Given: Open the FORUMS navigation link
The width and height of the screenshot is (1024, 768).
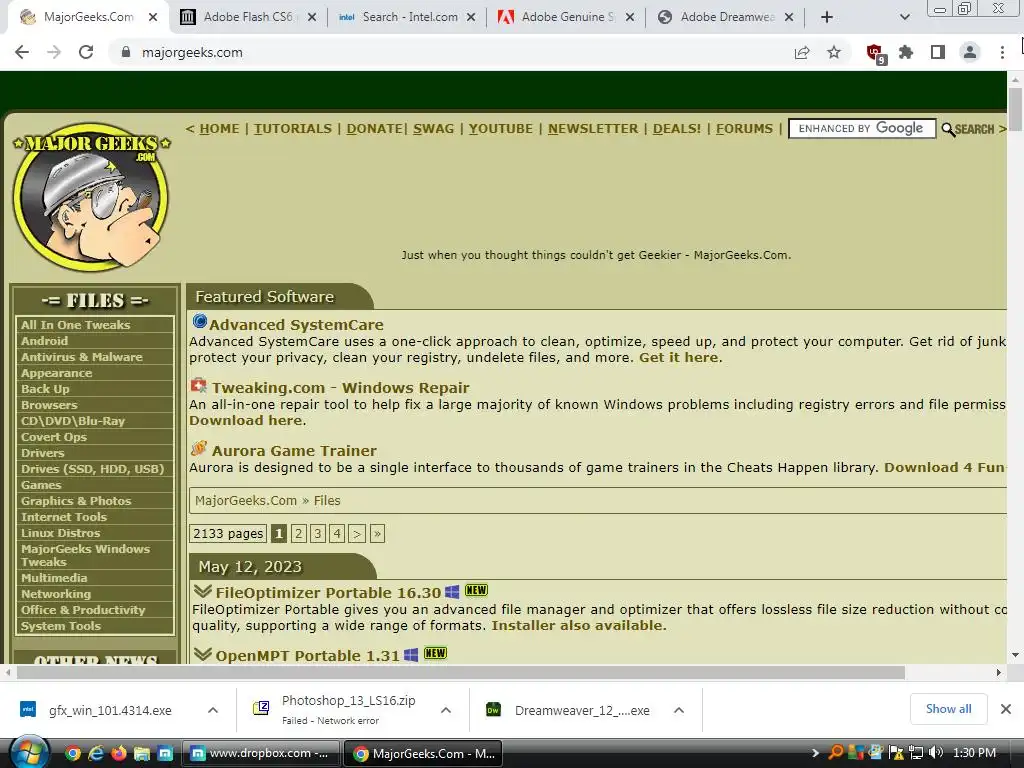Looking at the screenshot, I should (744, 129).
